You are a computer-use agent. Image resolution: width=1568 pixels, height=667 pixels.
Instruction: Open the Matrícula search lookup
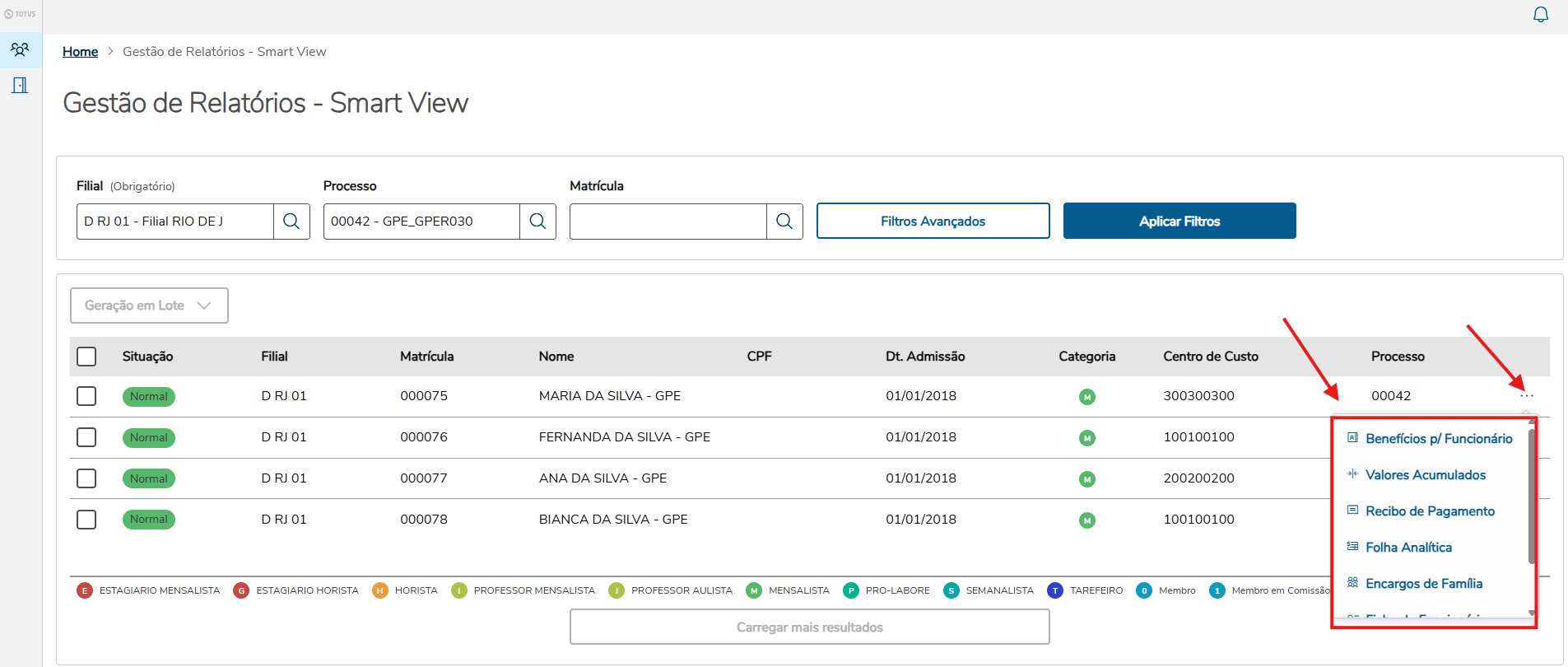[x=784, y=222]
